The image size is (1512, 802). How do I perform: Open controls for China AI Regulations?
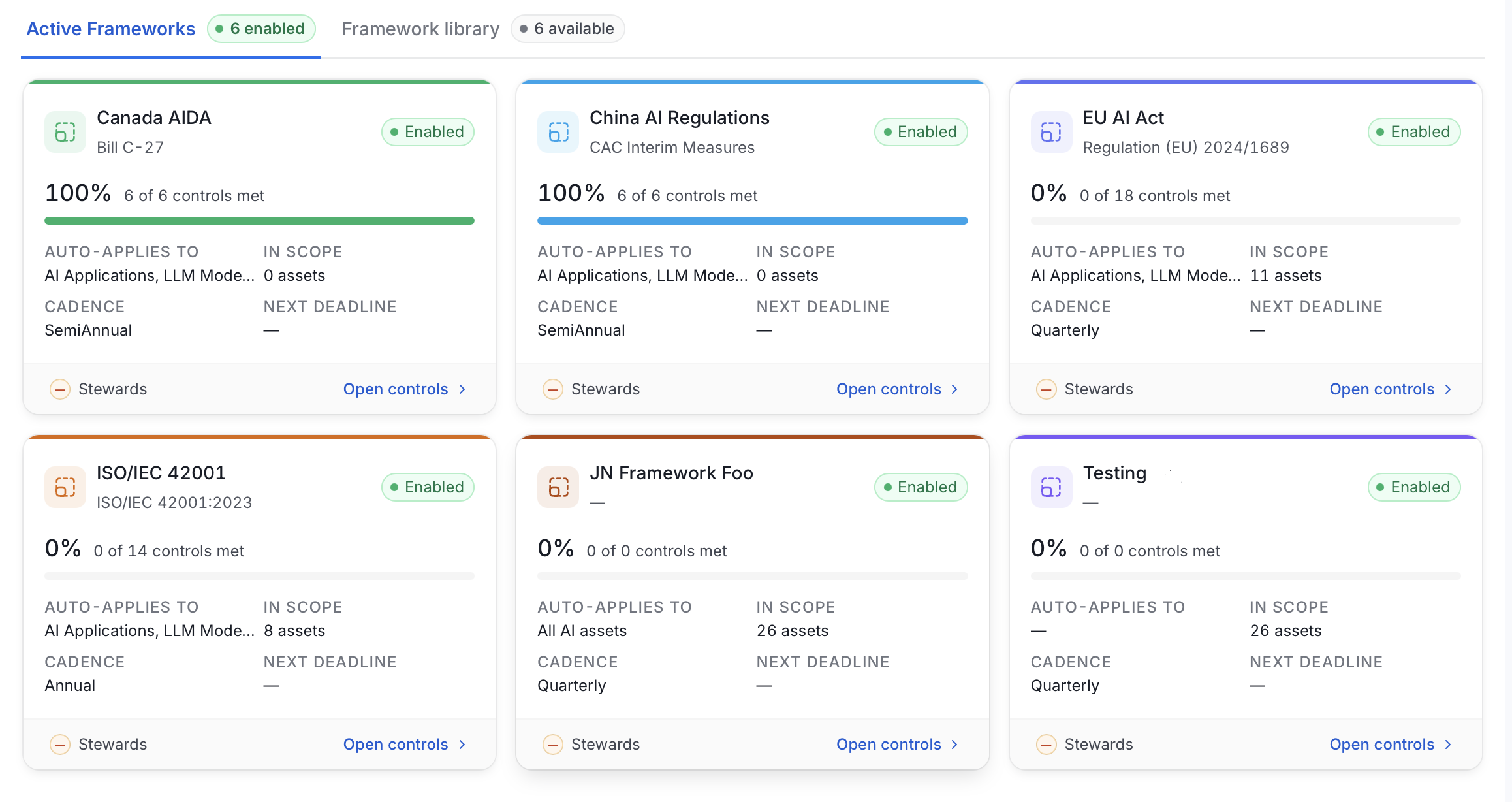pos(898,389)
